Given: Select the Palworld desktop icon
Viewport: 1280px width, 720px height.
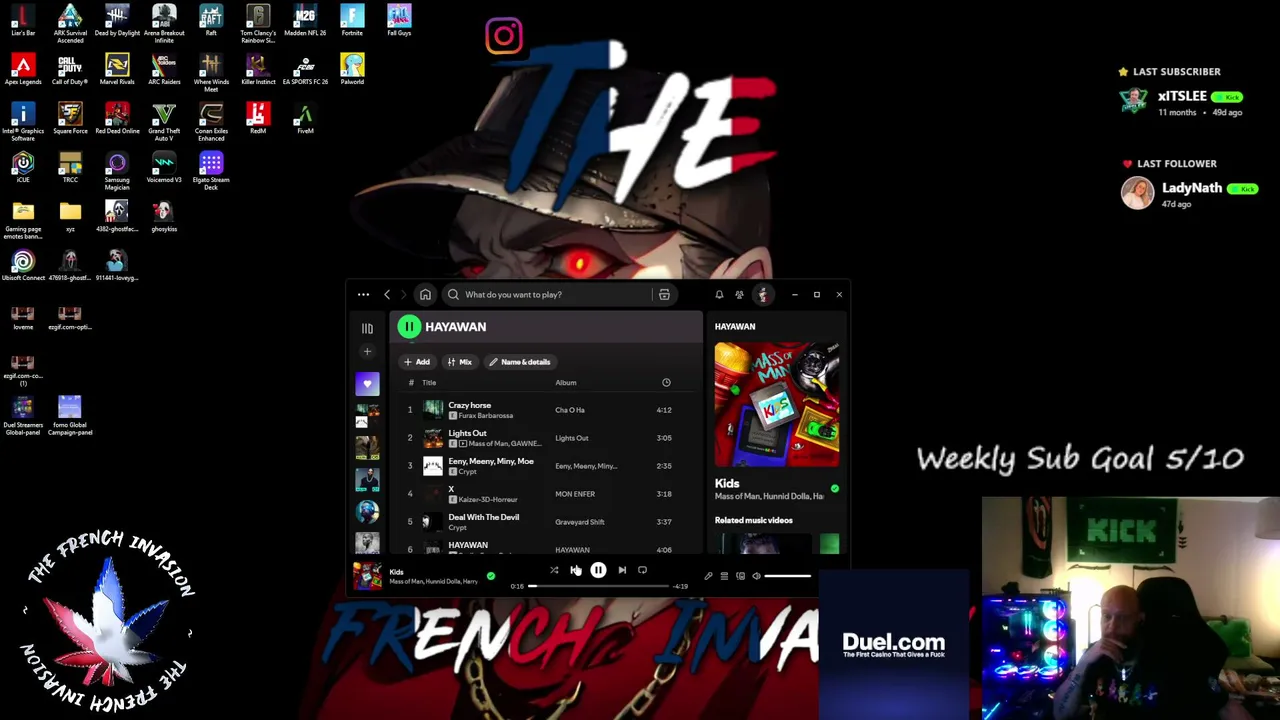Looking at the screenshot, I should [x=352, y=70].
